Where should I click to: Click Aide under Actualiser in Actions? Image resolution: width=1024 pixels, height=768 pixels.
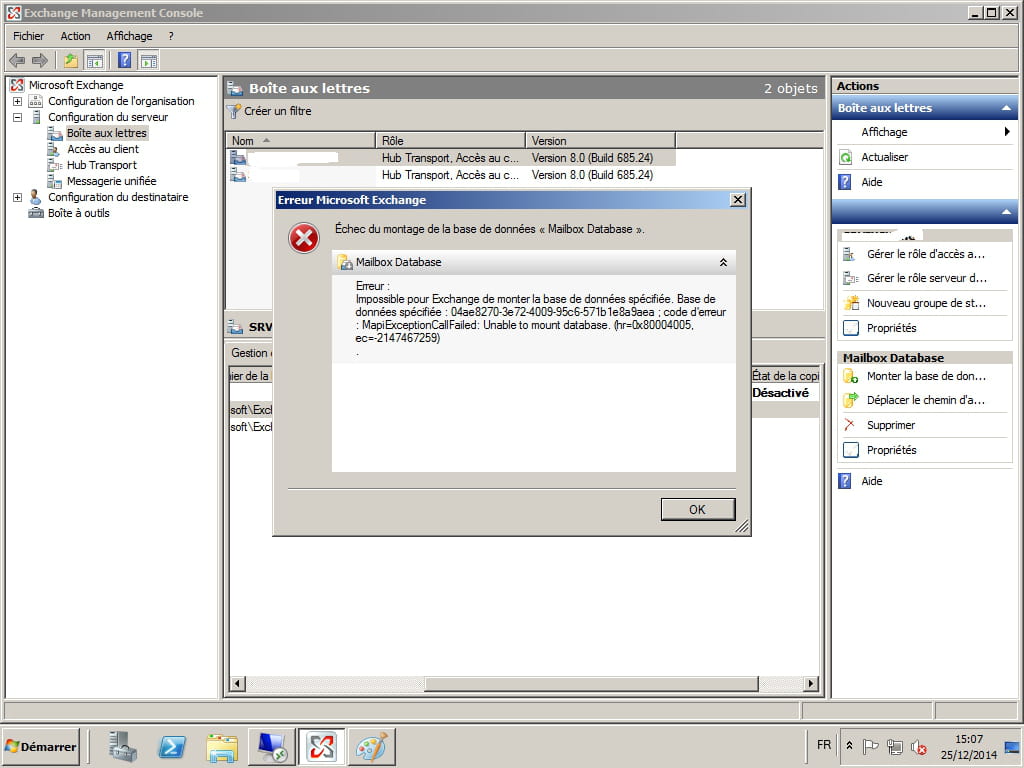(x=871, y=182)
